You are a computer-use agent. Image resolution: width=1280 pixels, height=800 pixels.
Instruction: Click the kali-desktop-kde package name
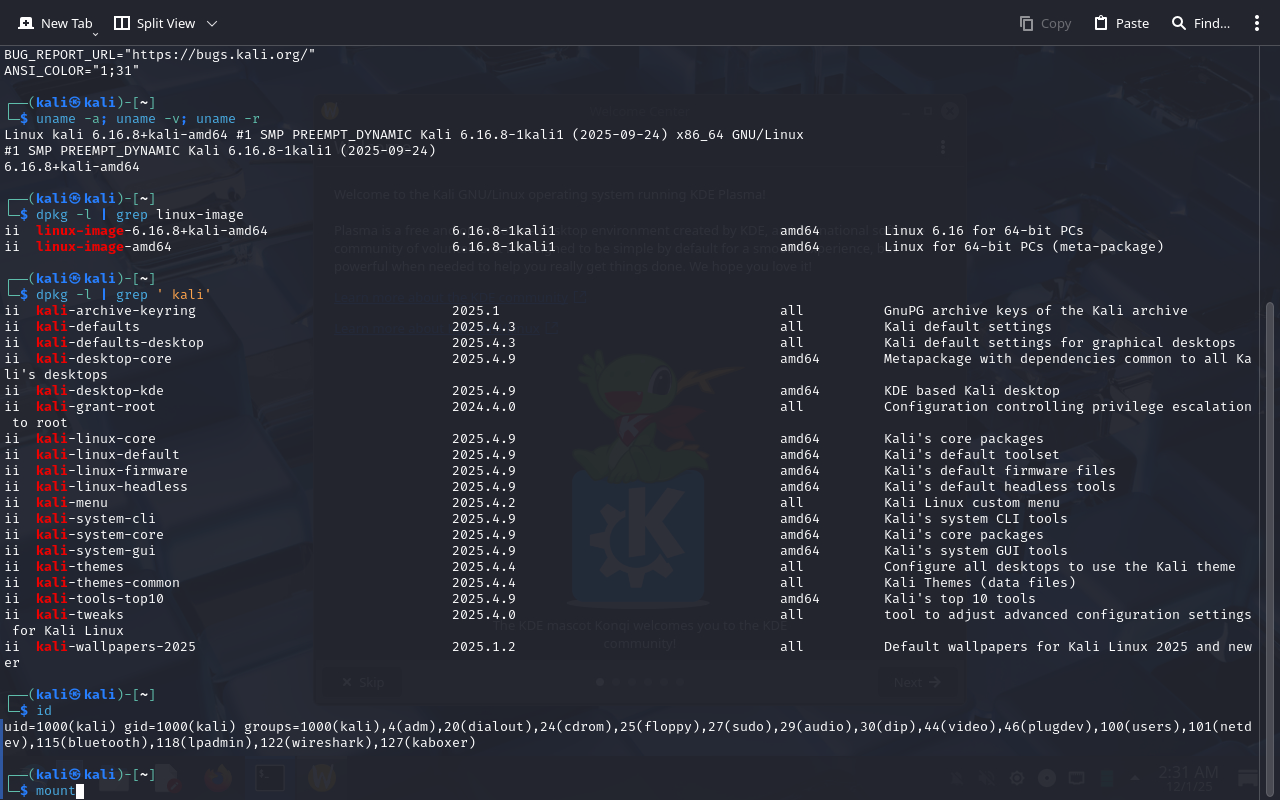tap(100, 391)
